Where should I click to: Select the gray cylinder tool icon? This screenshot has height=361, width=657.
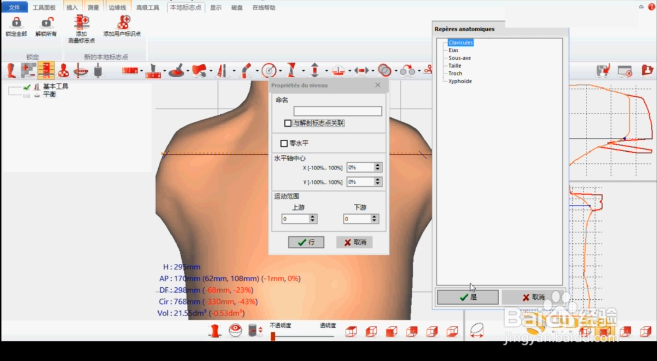(98, 70)
